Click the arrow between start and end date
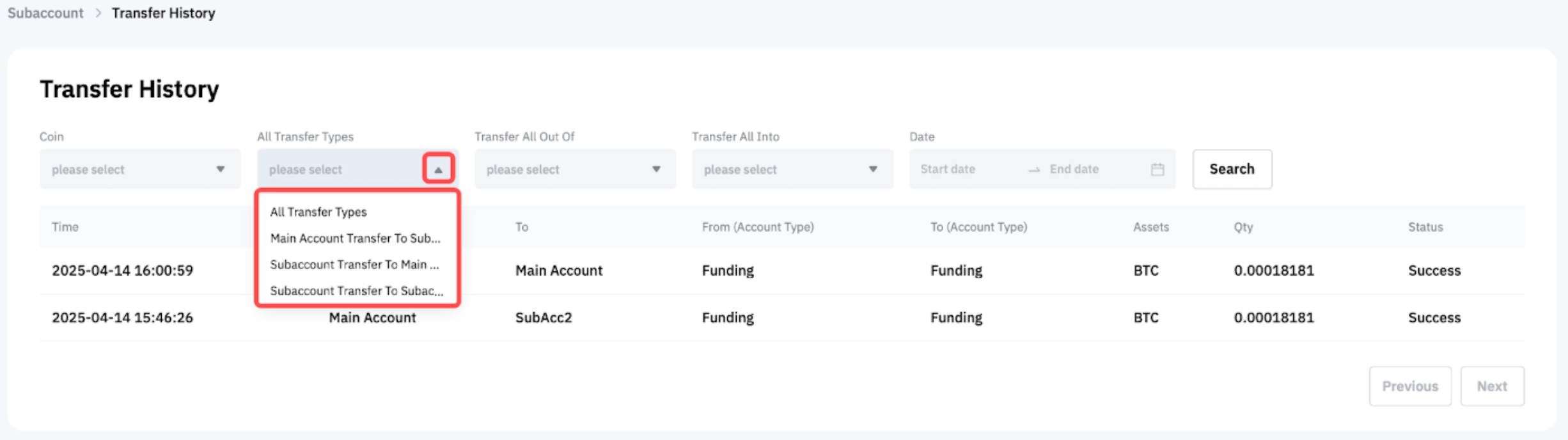The width and height of the screenshot is (1568, 440). click(x=1033, y=170)
